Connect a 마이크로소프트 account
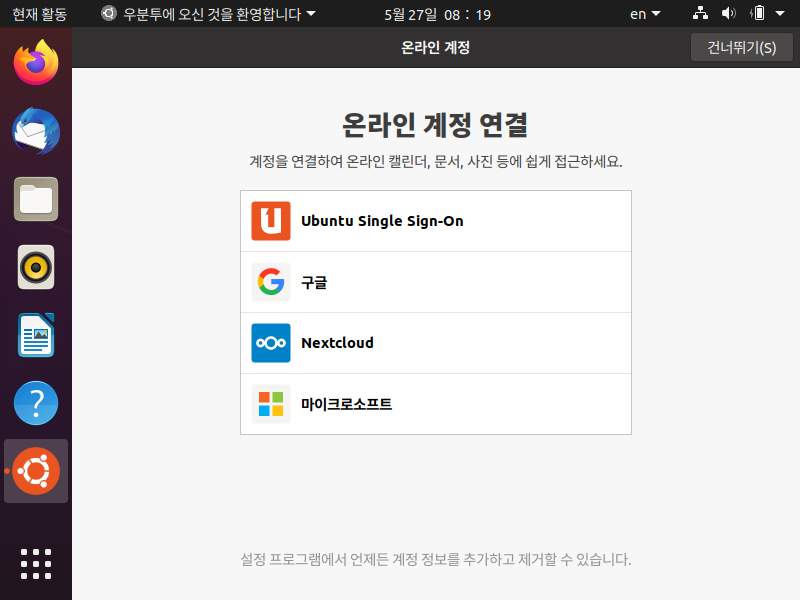 [436, 404]
